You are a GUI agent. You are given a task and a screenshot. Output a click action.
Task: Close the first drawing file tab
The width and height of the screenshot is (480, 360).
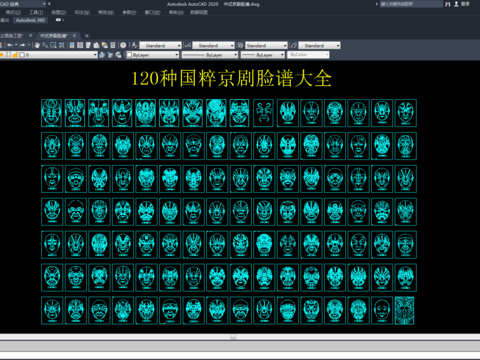click(x=31, y=35)
